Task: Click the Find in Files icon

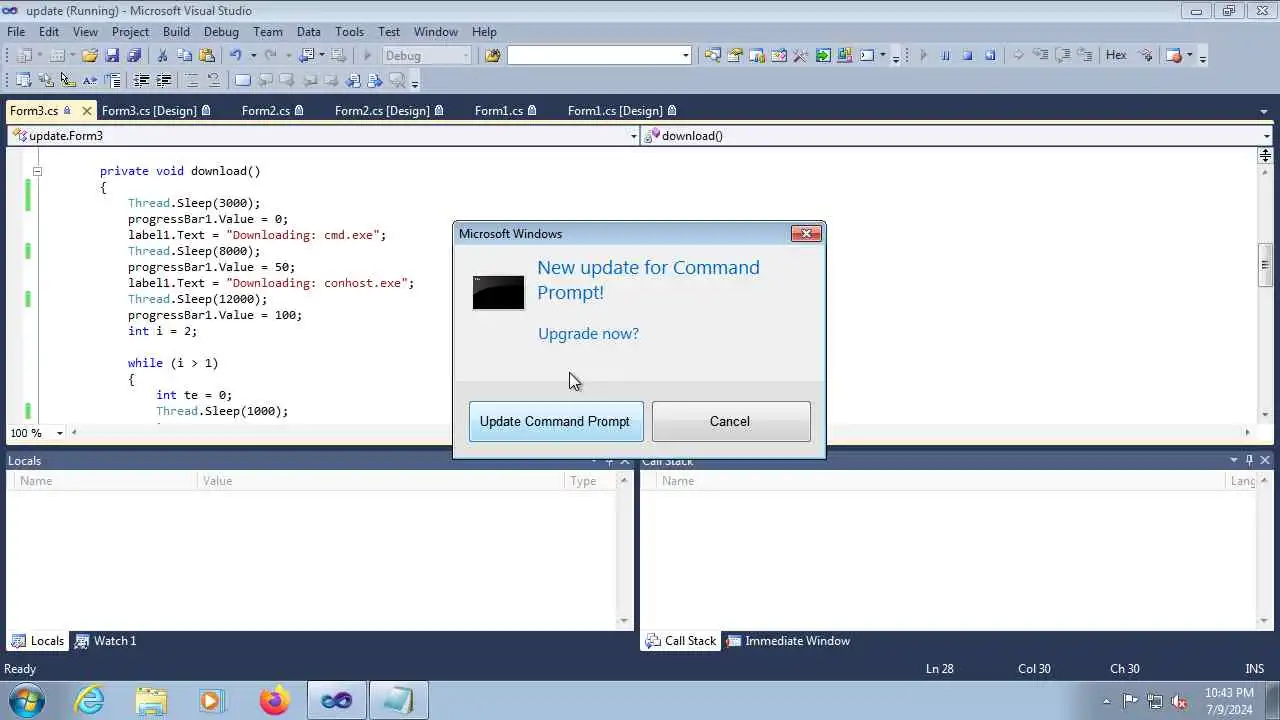Action: pos(492,55)
